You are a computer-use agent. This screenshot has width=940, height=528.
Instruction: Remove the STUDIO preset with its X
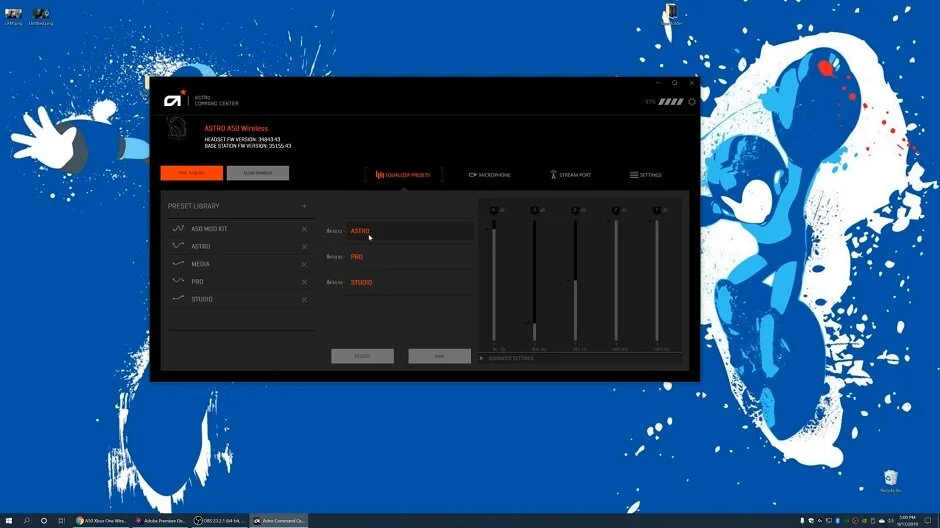point(304,299)
